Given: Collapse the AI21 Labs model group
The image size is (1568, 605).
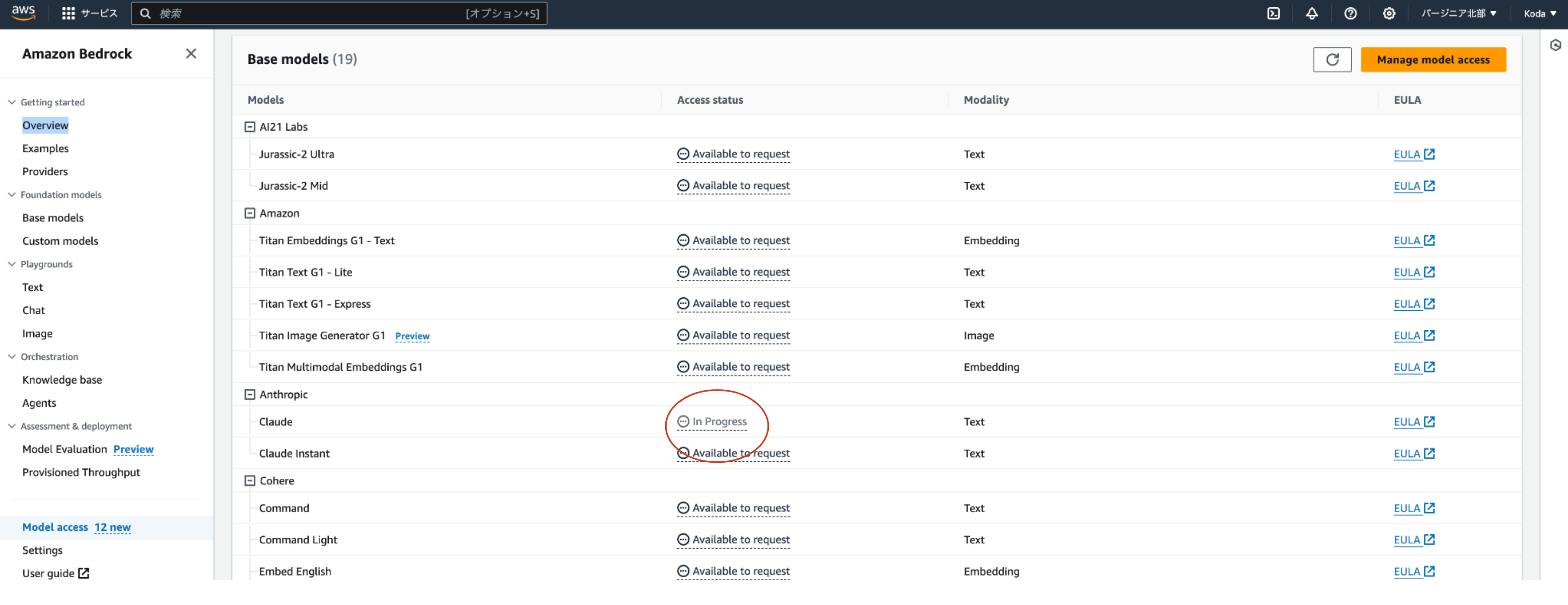Looking at the screenshot, I should 249,127.
